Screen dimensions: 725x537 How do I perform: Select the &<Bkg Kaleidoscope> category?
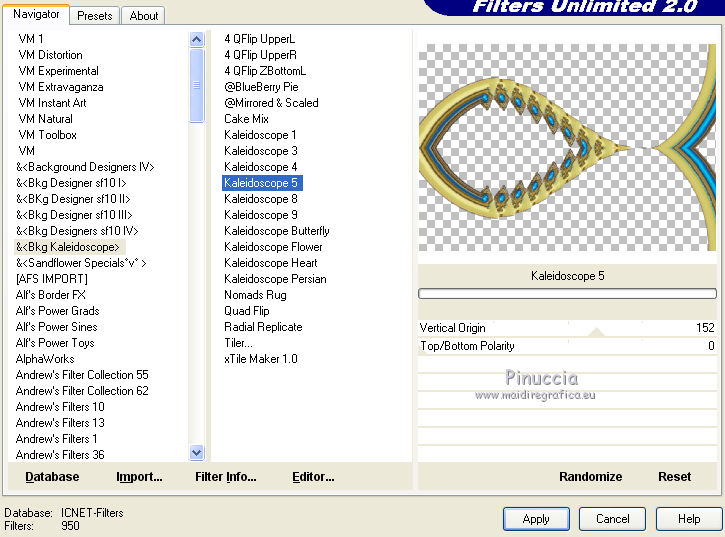(x=68, y=247)
